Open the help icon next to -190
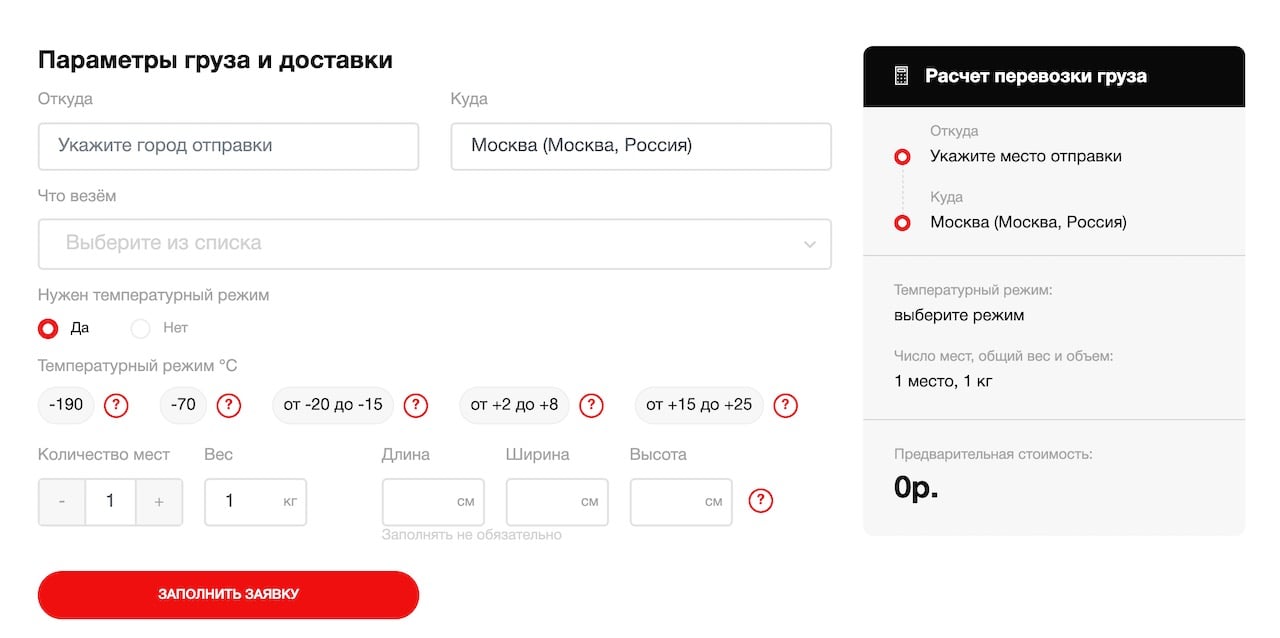 pyautogui.click(x=117, y=405)
